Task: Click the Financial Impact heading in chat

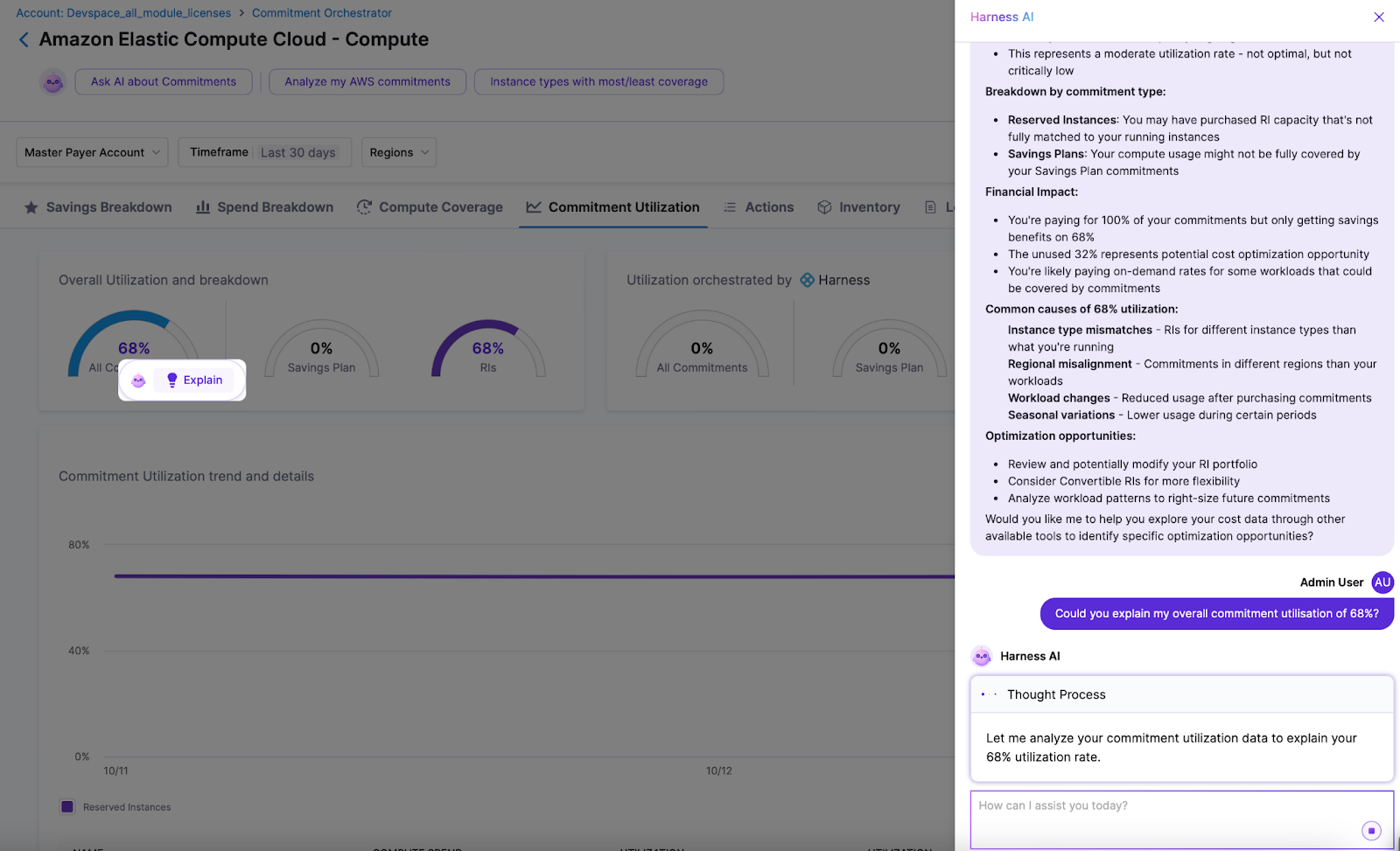Action: 1032,192
